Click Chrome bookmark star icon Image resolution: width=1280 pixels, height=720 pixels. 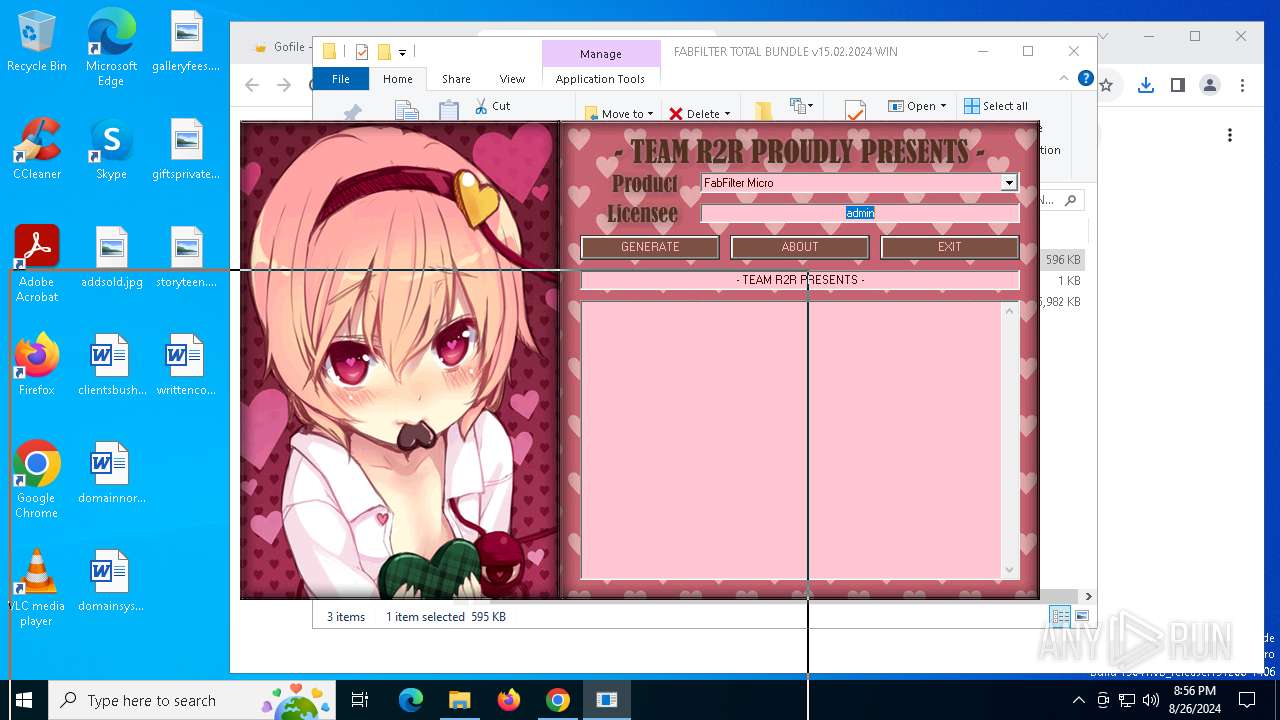point(1107,85)
